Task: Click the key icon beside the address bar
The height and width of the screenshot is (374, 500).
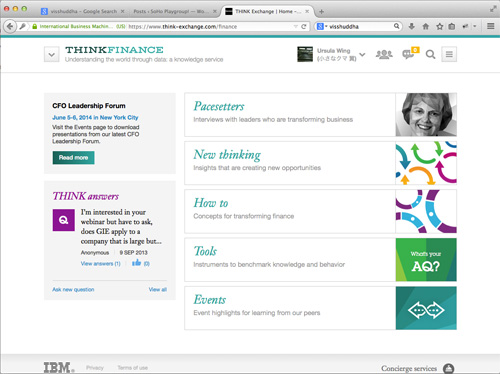Action: point(23,26)
